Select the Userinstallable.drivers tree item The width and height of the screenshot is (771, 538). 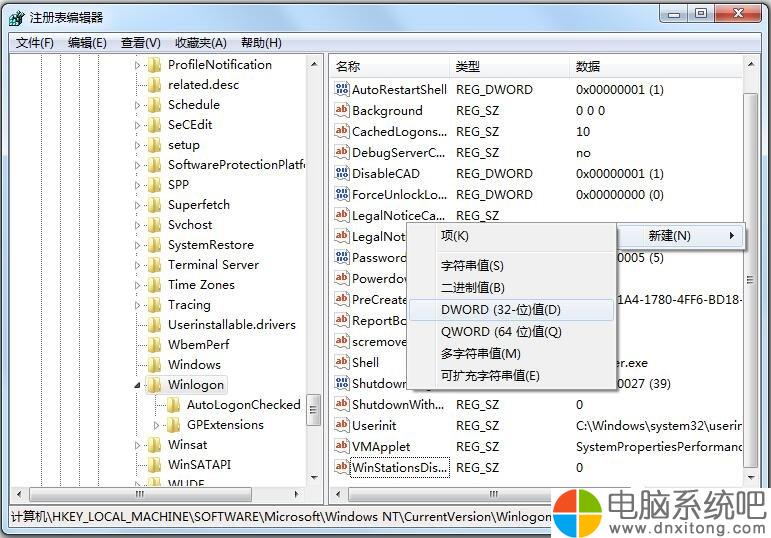coord(232,325)
